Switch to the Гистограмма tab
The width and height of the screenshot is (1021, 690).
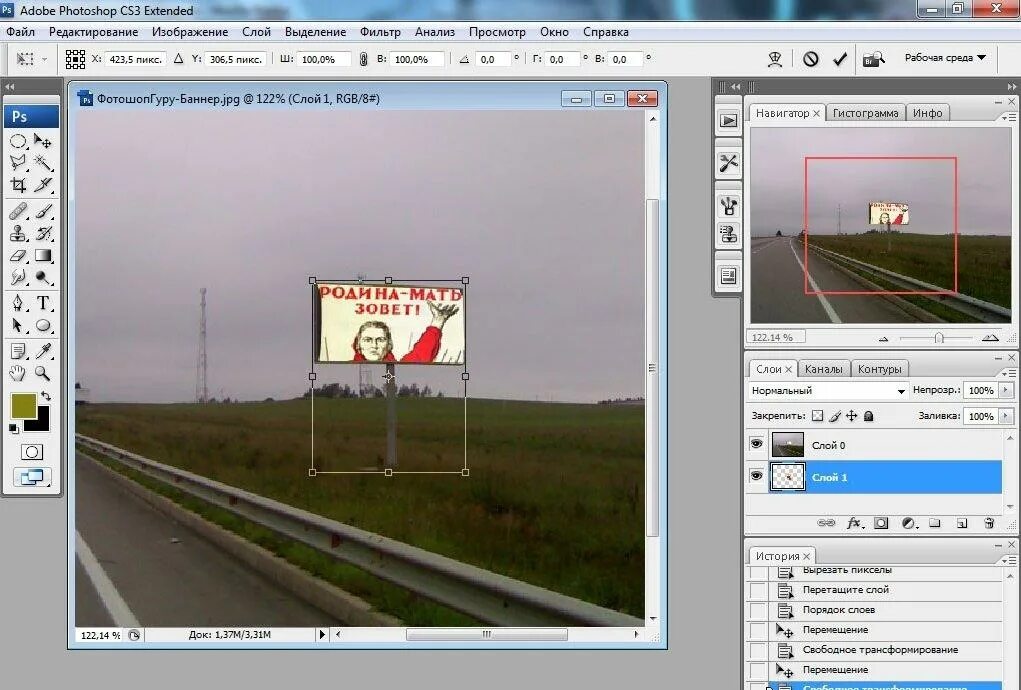point(865,113)
